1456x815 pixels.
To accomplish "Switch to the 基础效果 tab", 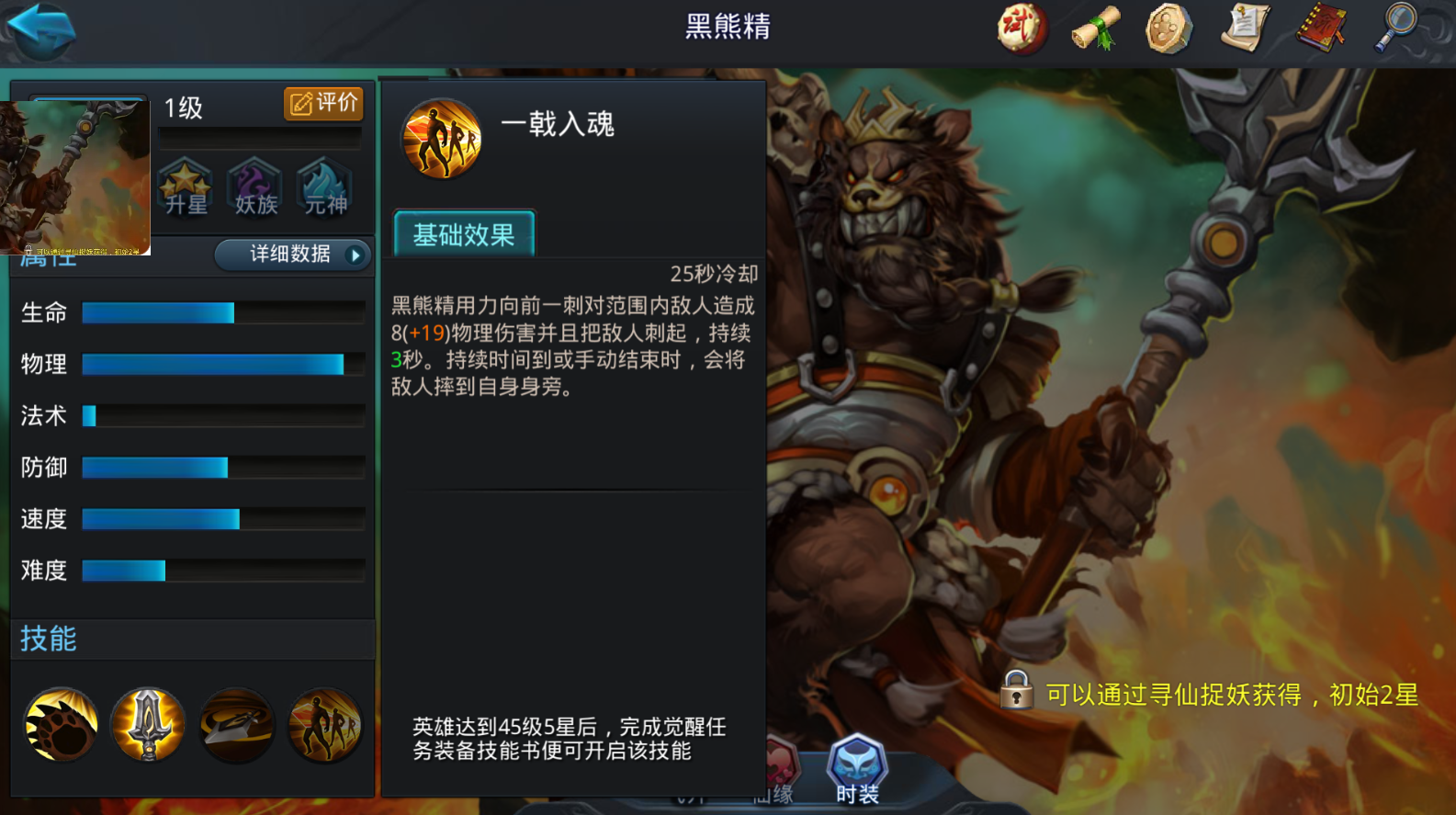I will click(464, 234).
